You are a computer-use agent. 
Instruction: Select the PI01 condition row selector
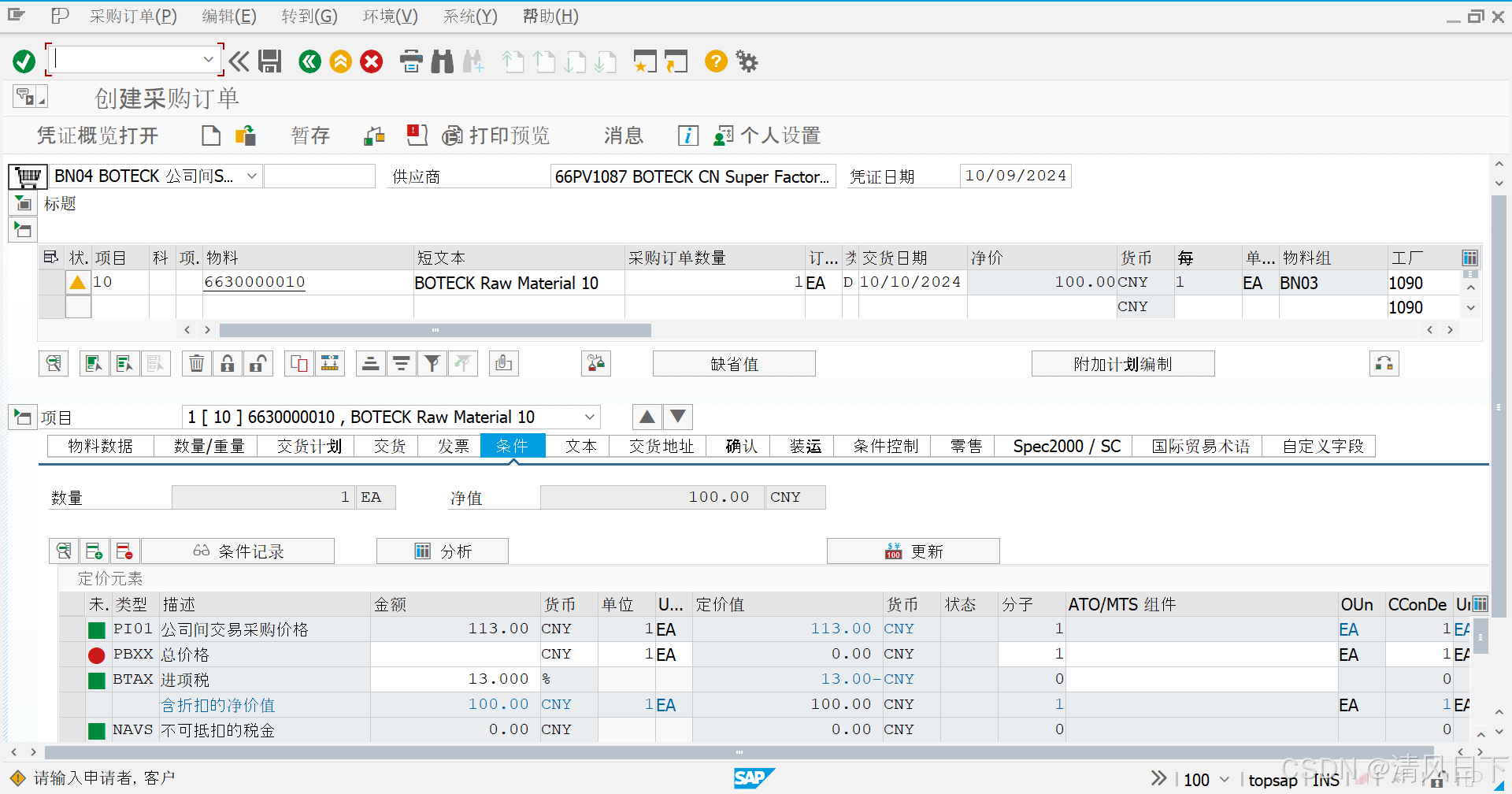tap(72, 629)
